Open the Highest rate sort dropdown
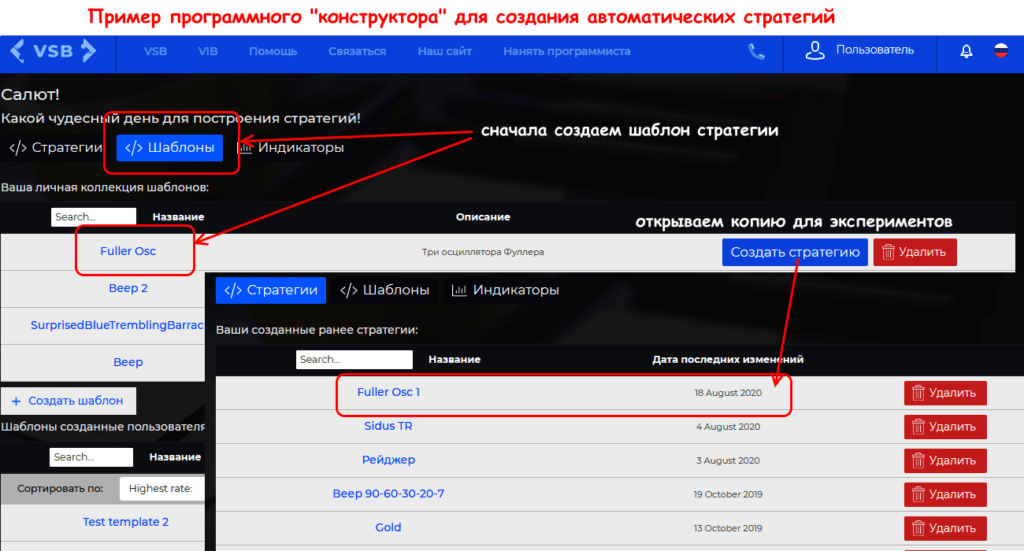 click(161, 488)
